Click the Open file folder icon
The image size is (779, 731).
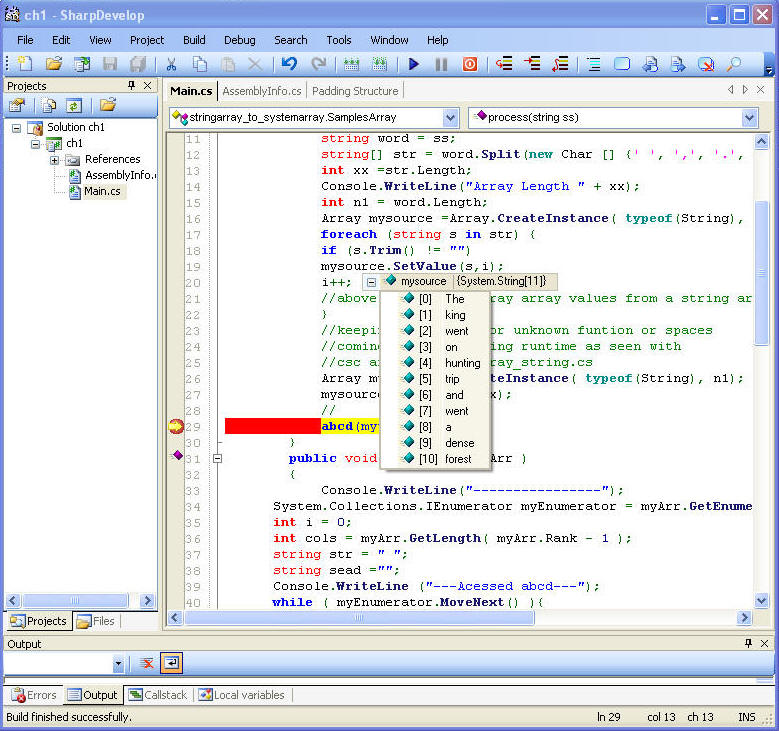(x=54, y=65)
